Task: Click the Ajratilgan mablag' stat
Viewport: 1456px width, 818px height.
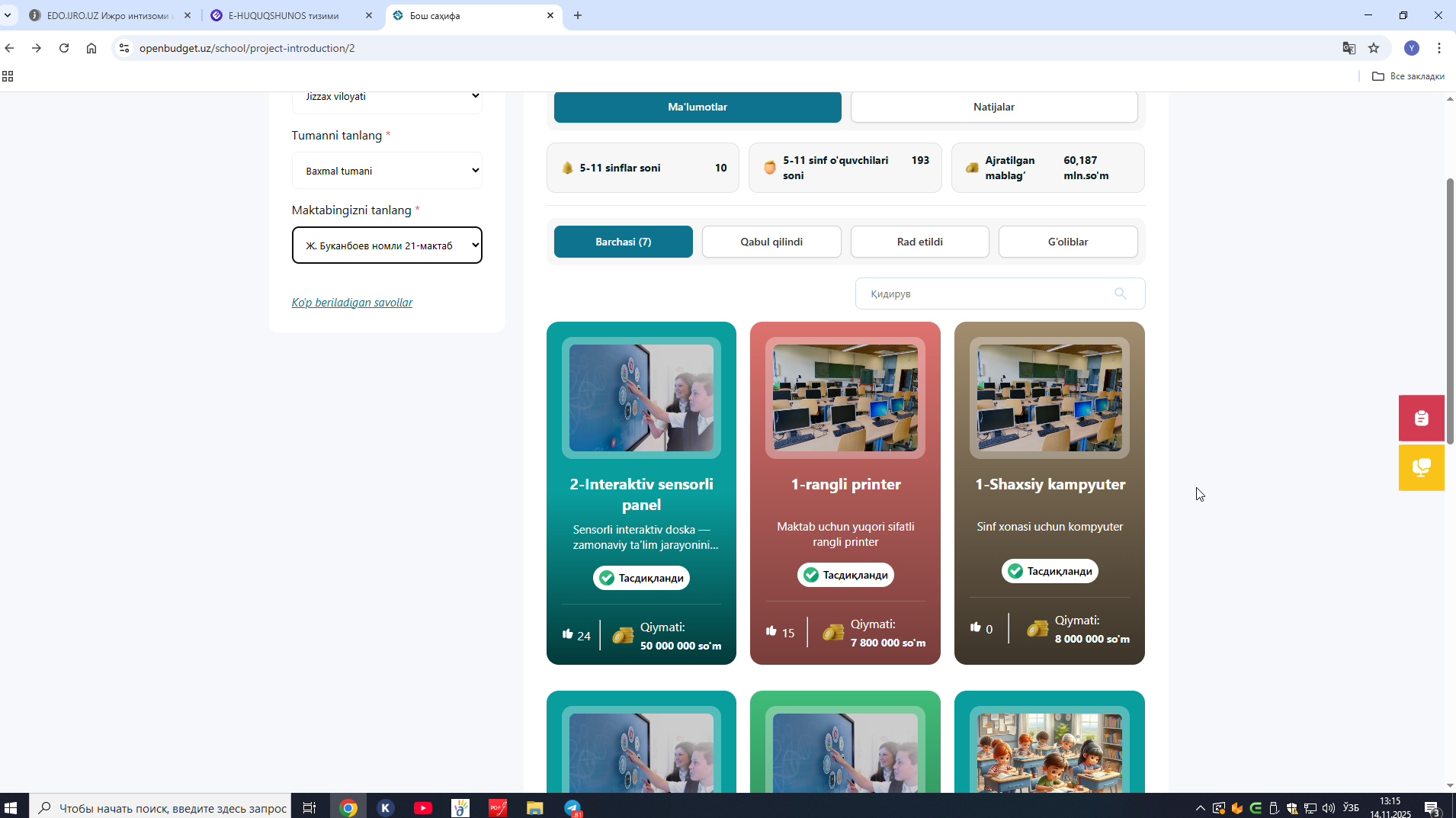Action: [1048, 168]
